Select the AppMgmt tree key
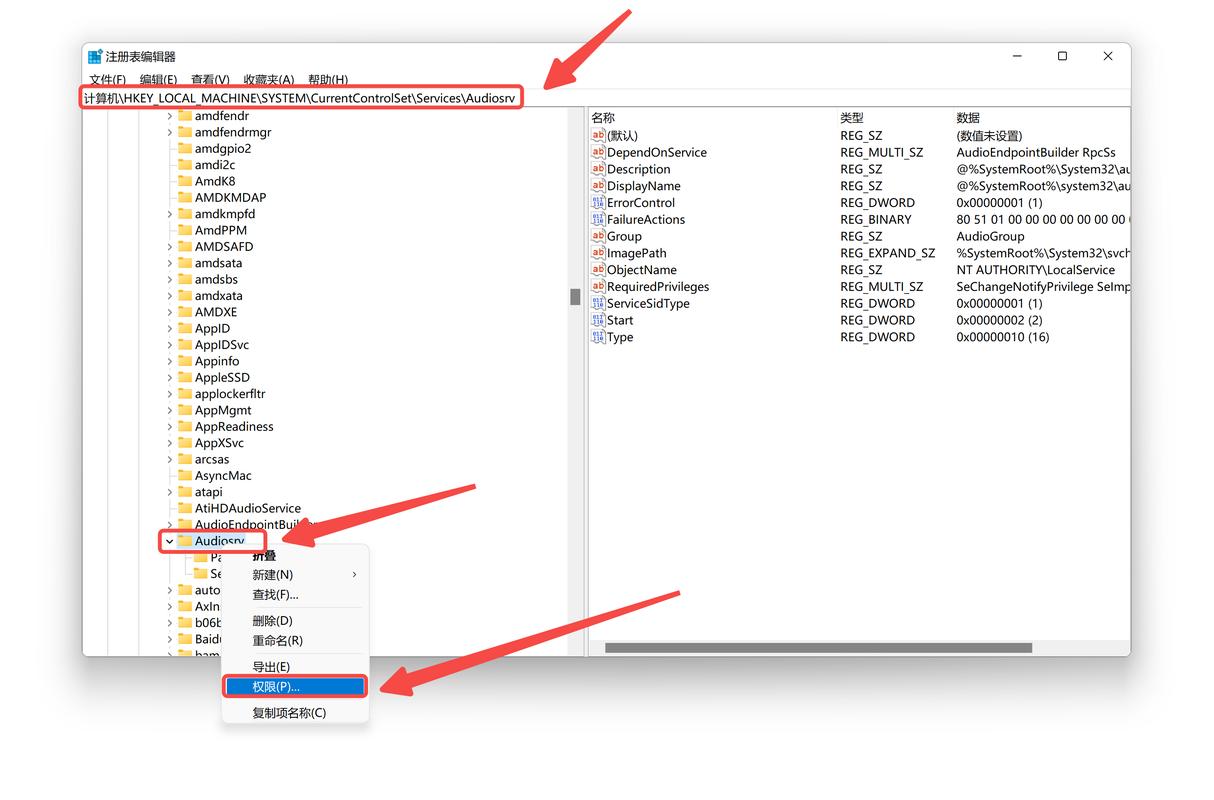This screenshot has width=1214, height=800. point(223,410)
